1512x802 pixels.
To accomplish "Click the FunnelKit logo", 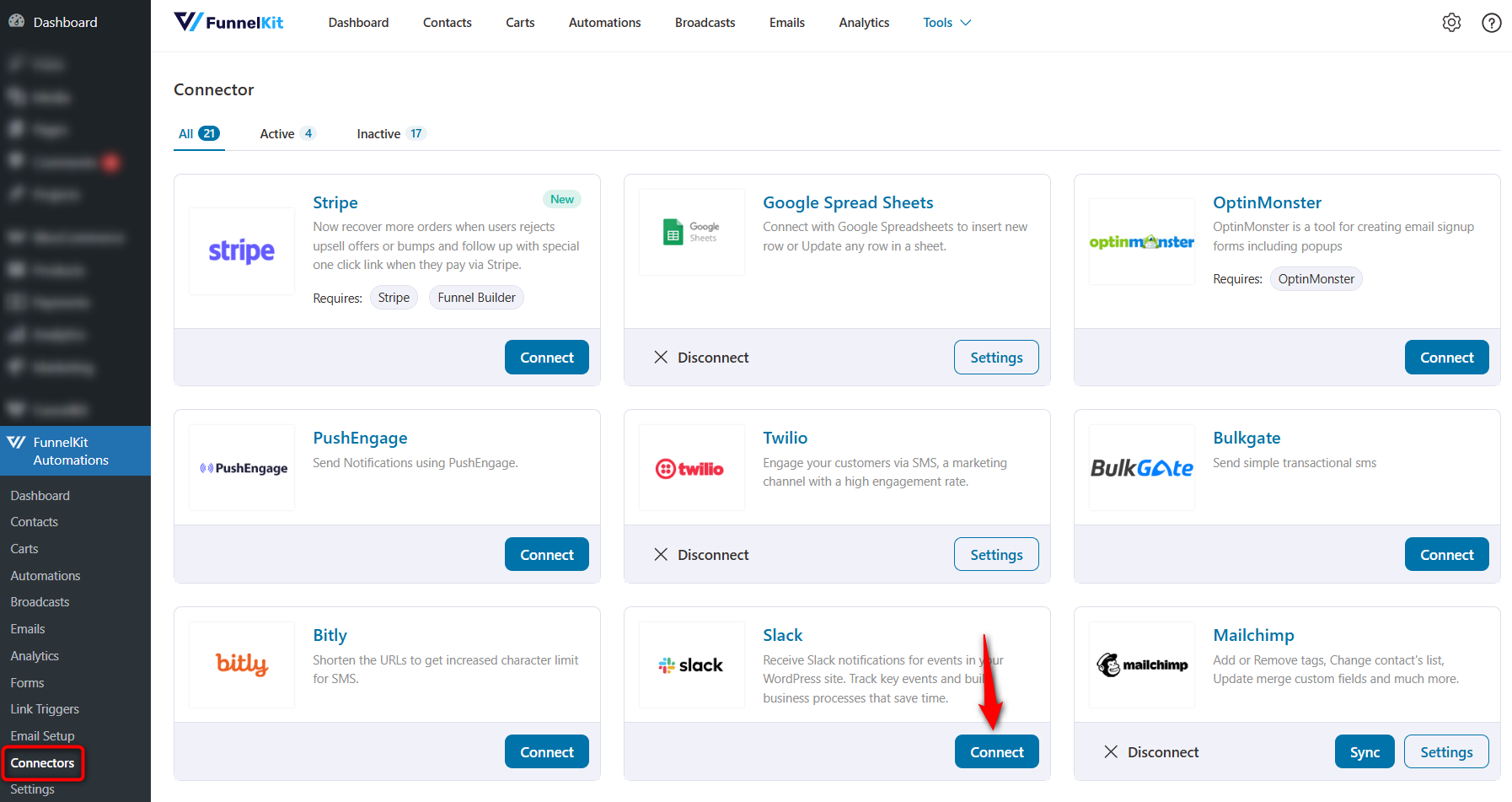I will pos(228,22).
